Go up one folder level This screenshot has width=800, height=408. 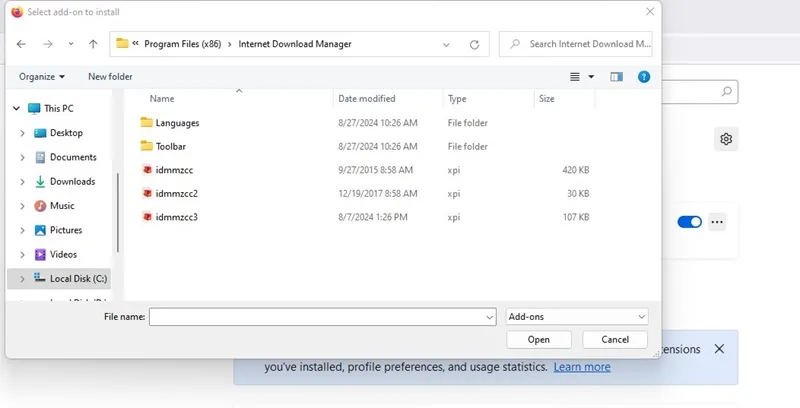pos(93,44)
